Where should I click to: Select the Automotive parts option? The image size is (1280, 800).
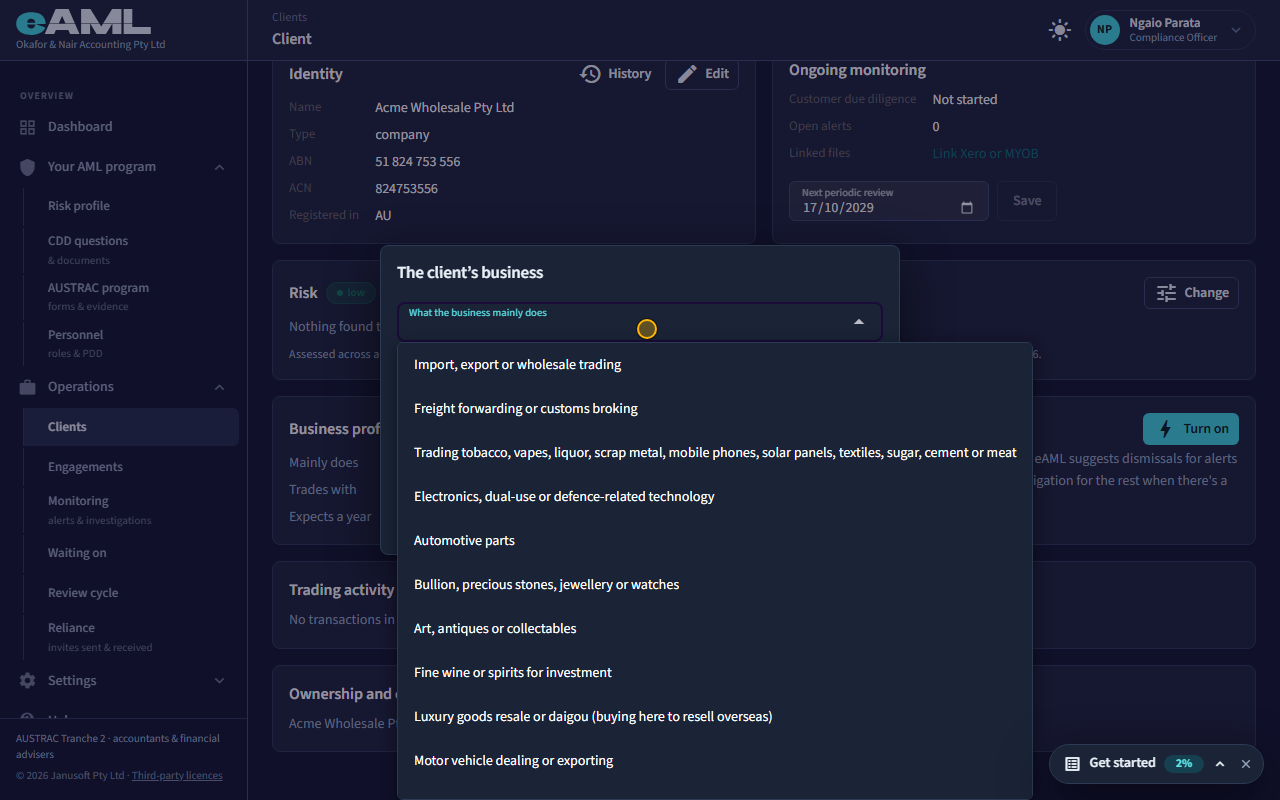click(x=715, y=541)
